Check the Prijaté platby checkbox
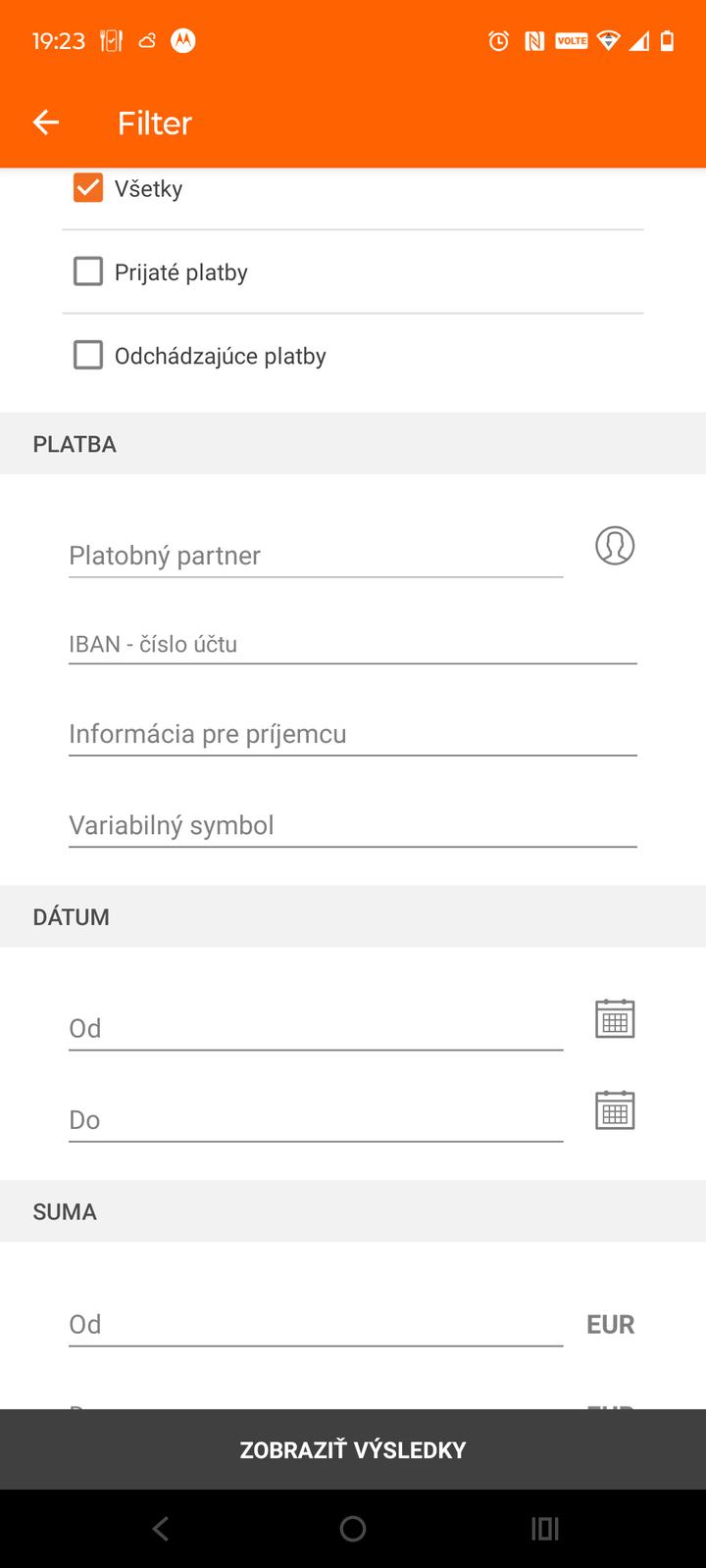The width and height of the screenshot is (706, 1568). [x=88, y=271]
